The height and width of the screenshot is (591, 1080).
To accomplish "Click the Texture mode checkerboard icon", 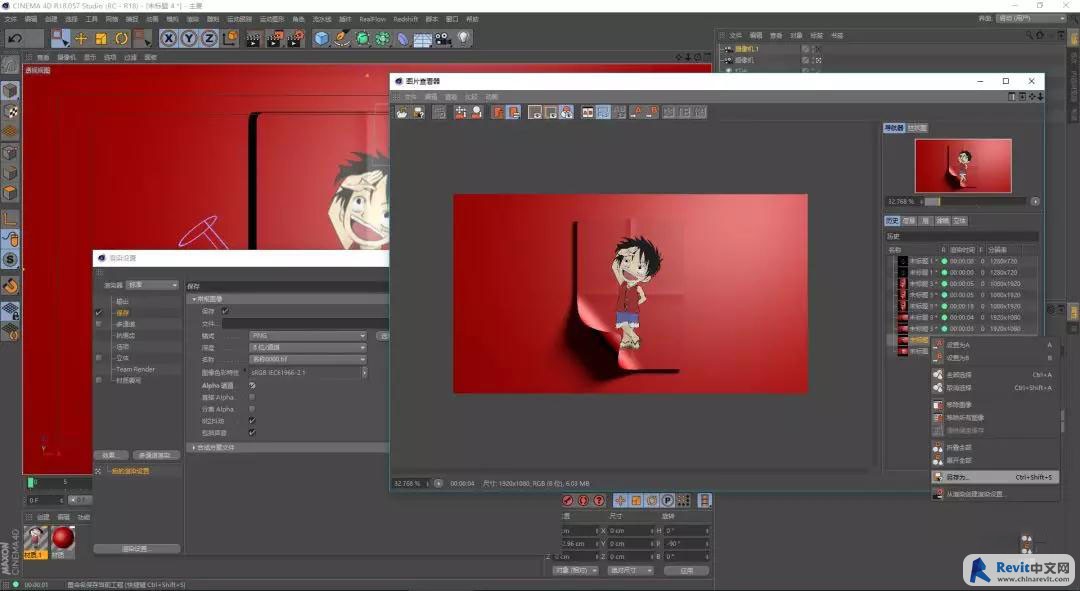I will pyautogui.click(x=10, y=110).
